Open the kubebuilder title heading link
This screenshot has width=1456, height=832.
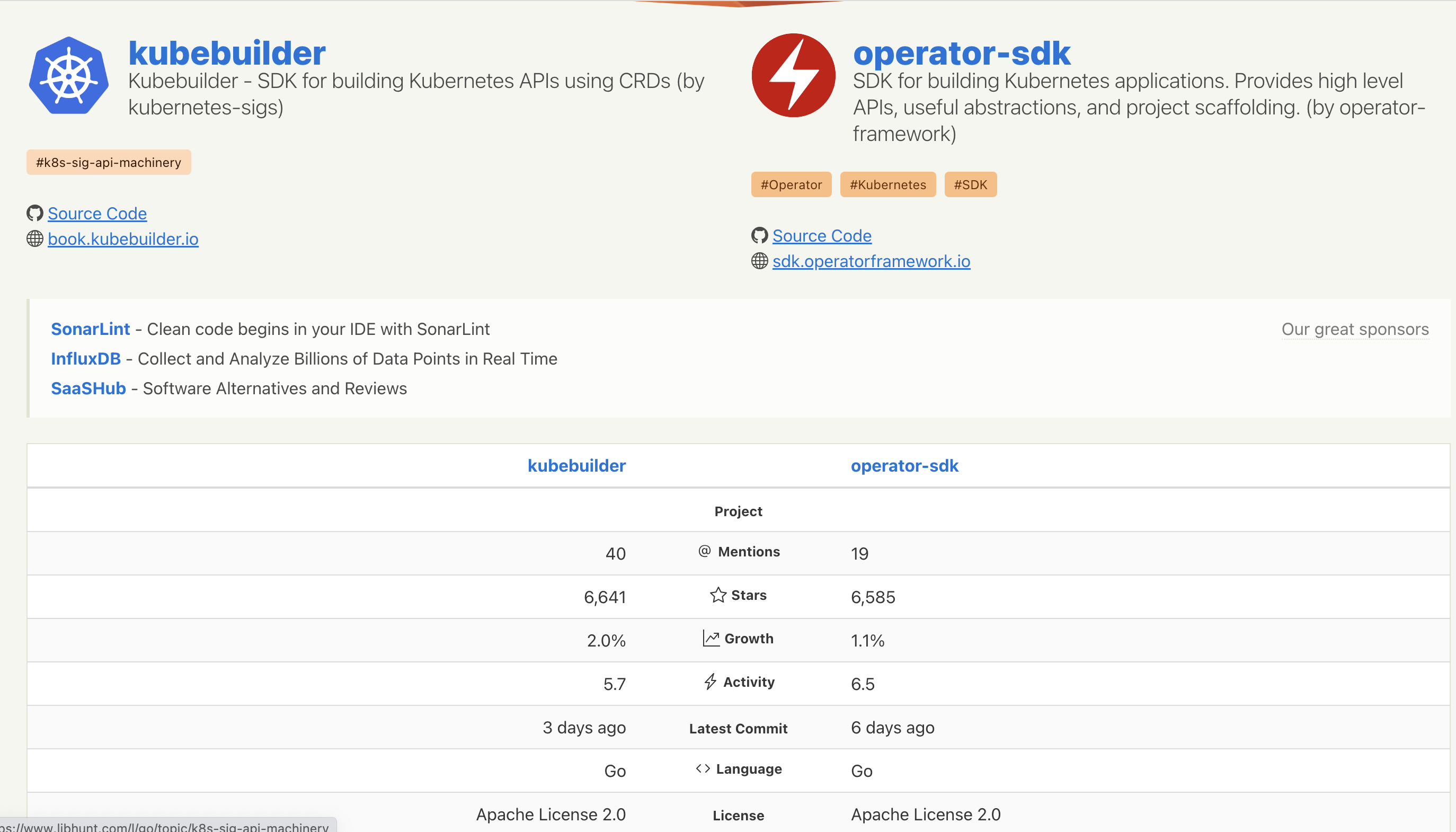(227, 52)
